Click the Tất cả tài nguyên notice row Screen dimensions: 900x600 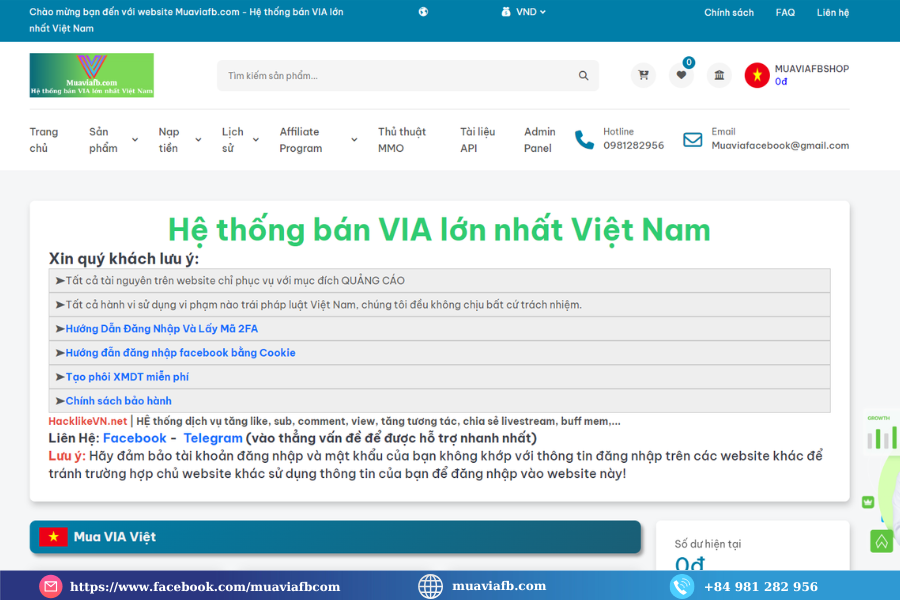[x=440, y=281]
